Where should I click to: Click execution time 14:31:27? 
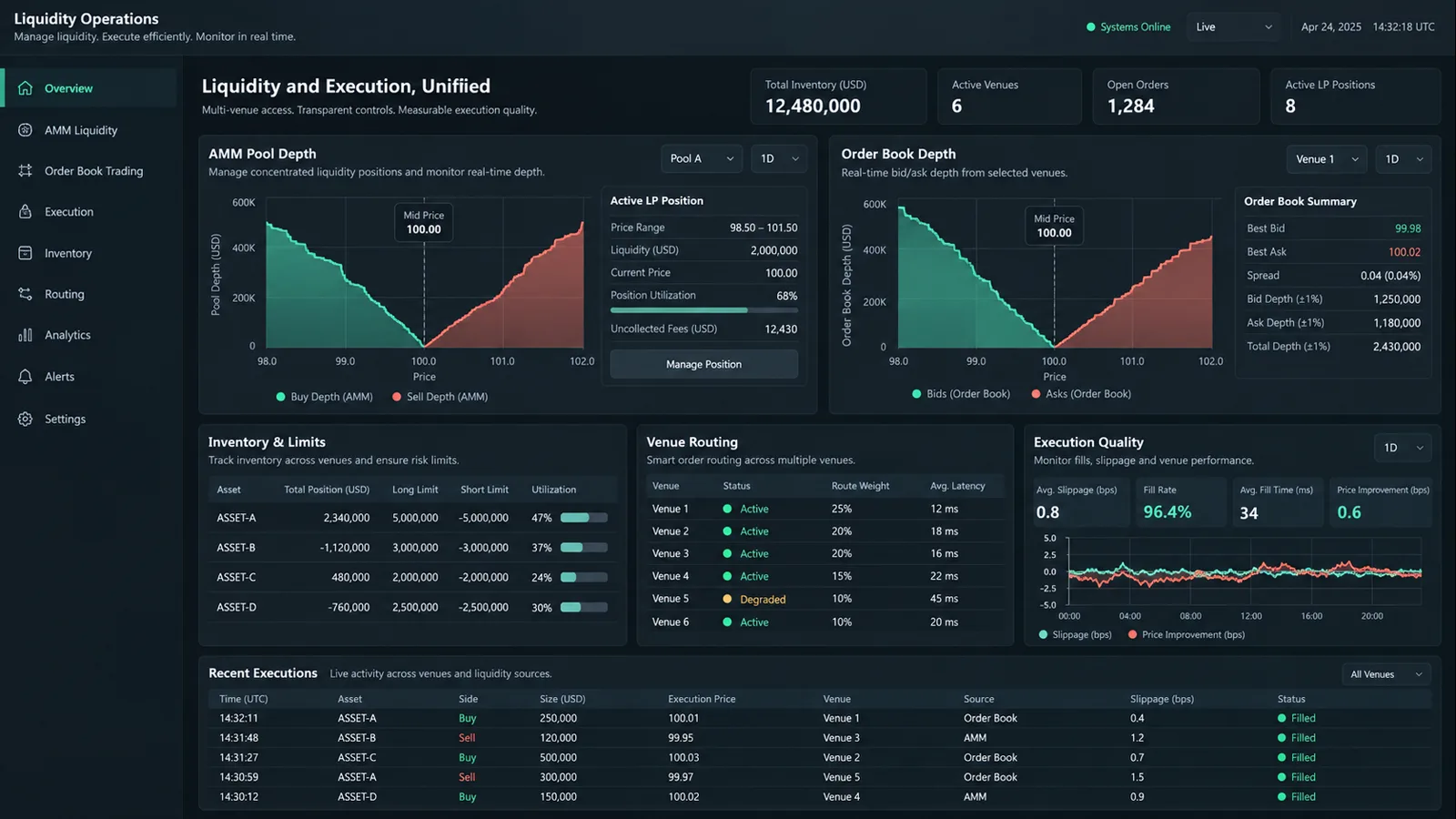tap(238, 757)
